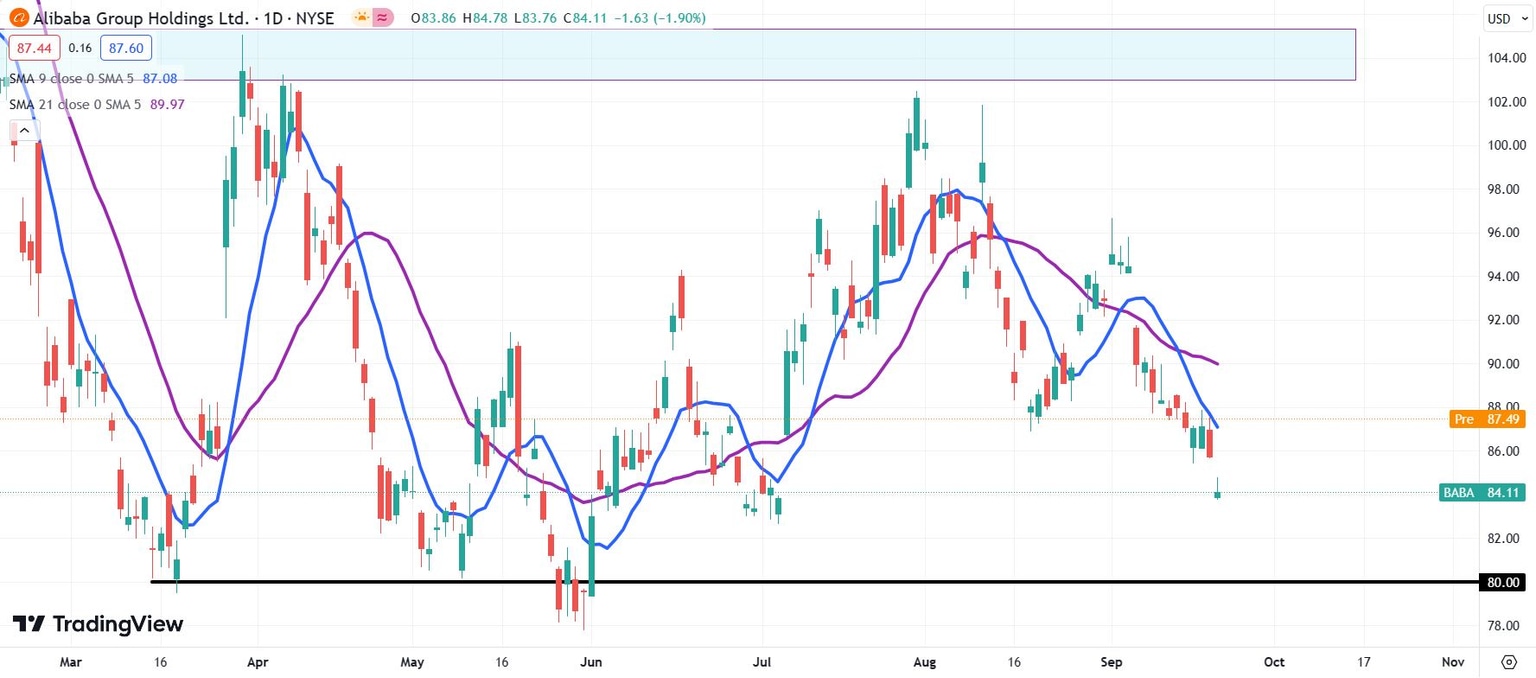Viewport: 1536px width, 678px height.
Task: Open chart settings gear icon
Action: tap(1508, 662)
